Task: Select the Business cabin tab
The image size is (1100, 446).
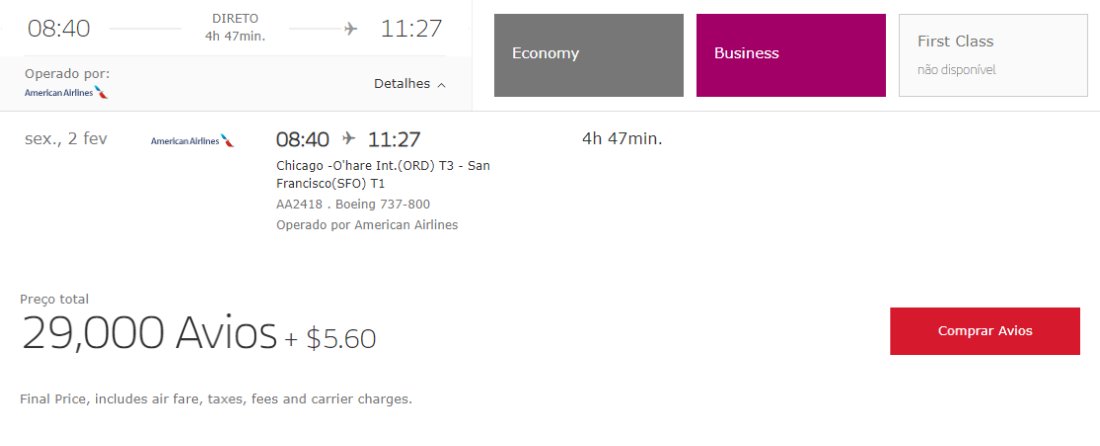Action: [x=791, y=55]
